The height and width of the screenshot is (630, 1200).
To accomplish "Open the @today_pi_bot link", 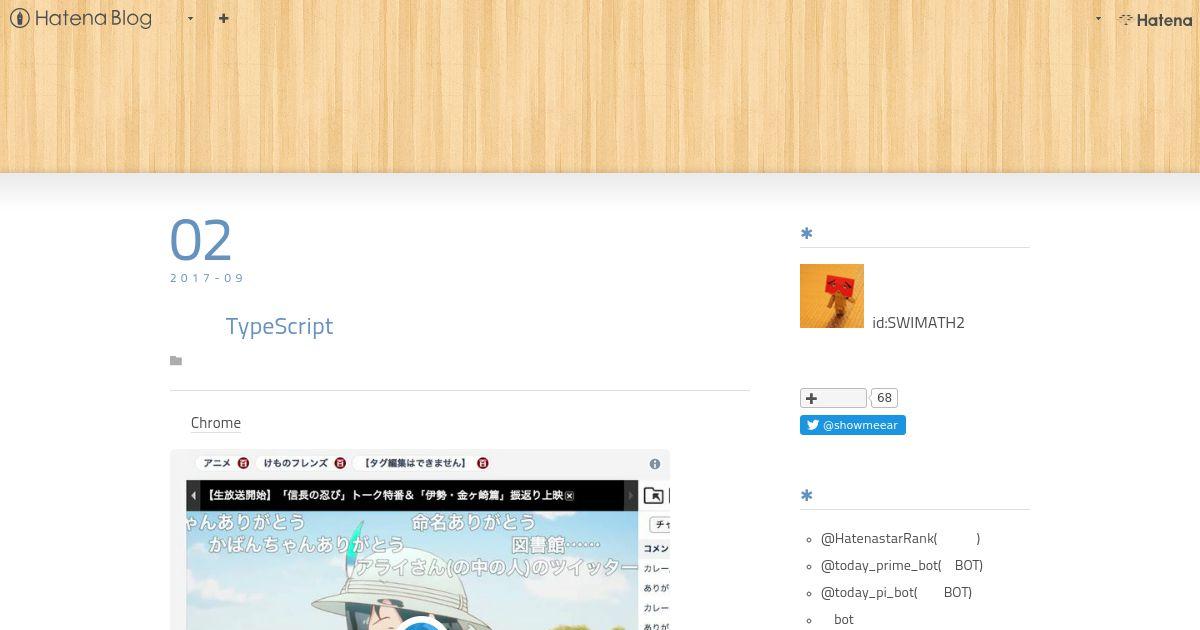I will pyautogui.click(x=896, y=592).
